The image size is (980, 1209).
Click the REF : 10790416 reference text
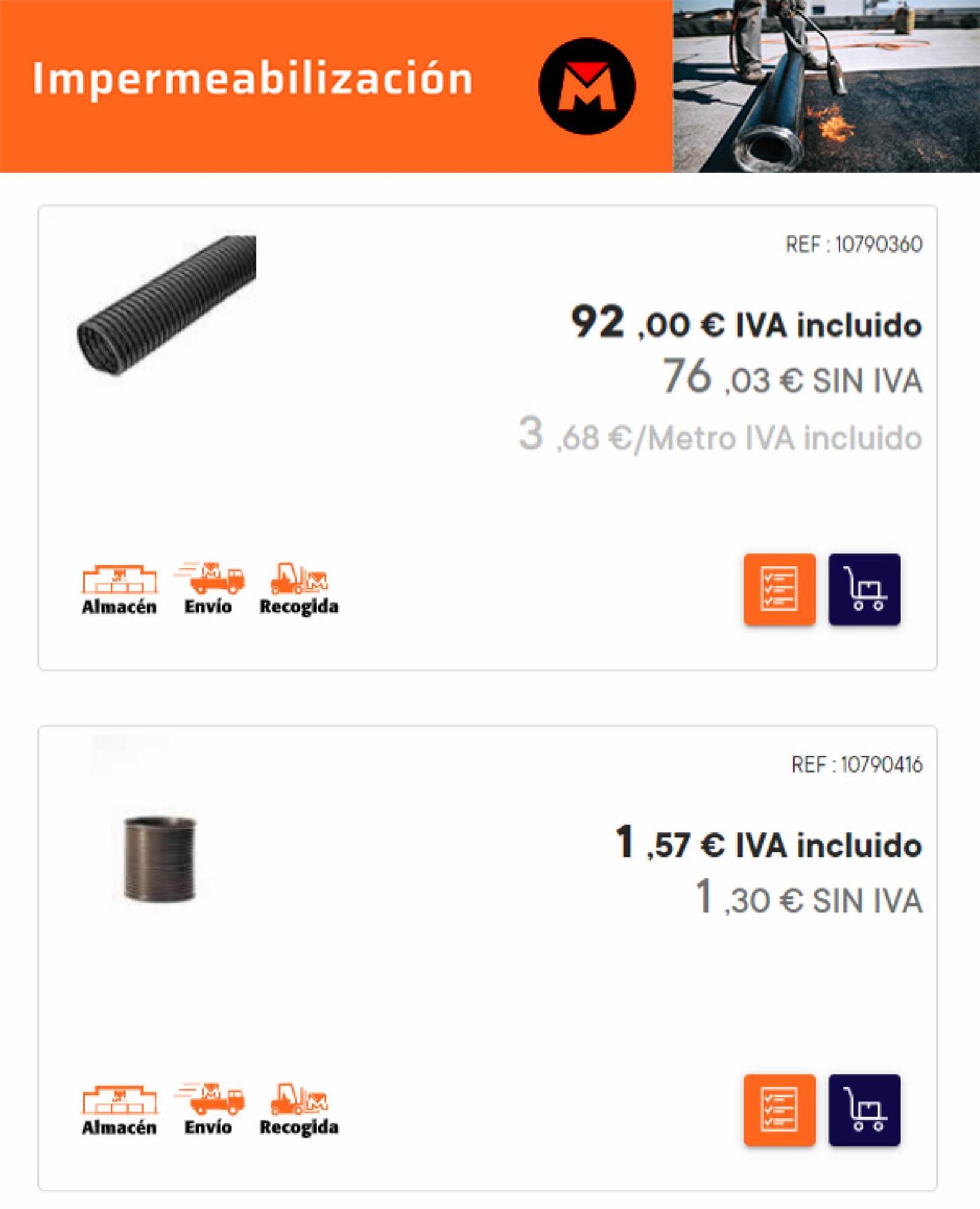(x=857, y=765)
